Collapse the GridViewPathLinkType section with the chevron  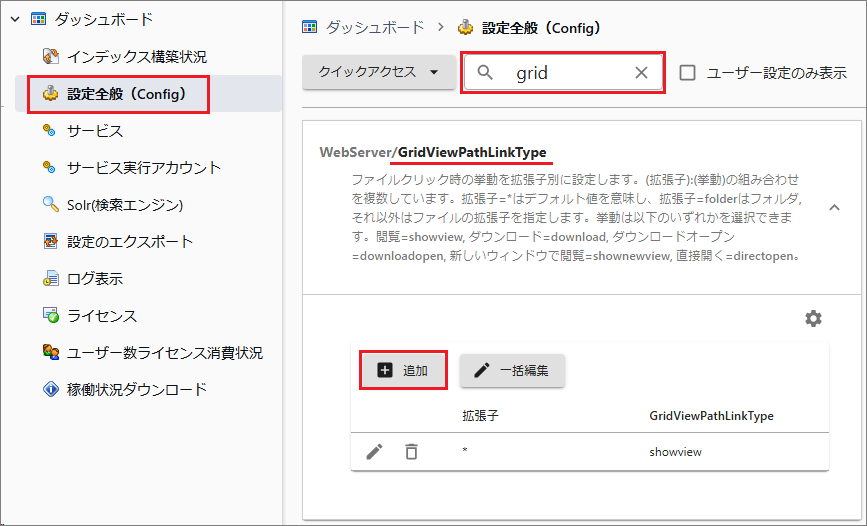coord(833,206)
